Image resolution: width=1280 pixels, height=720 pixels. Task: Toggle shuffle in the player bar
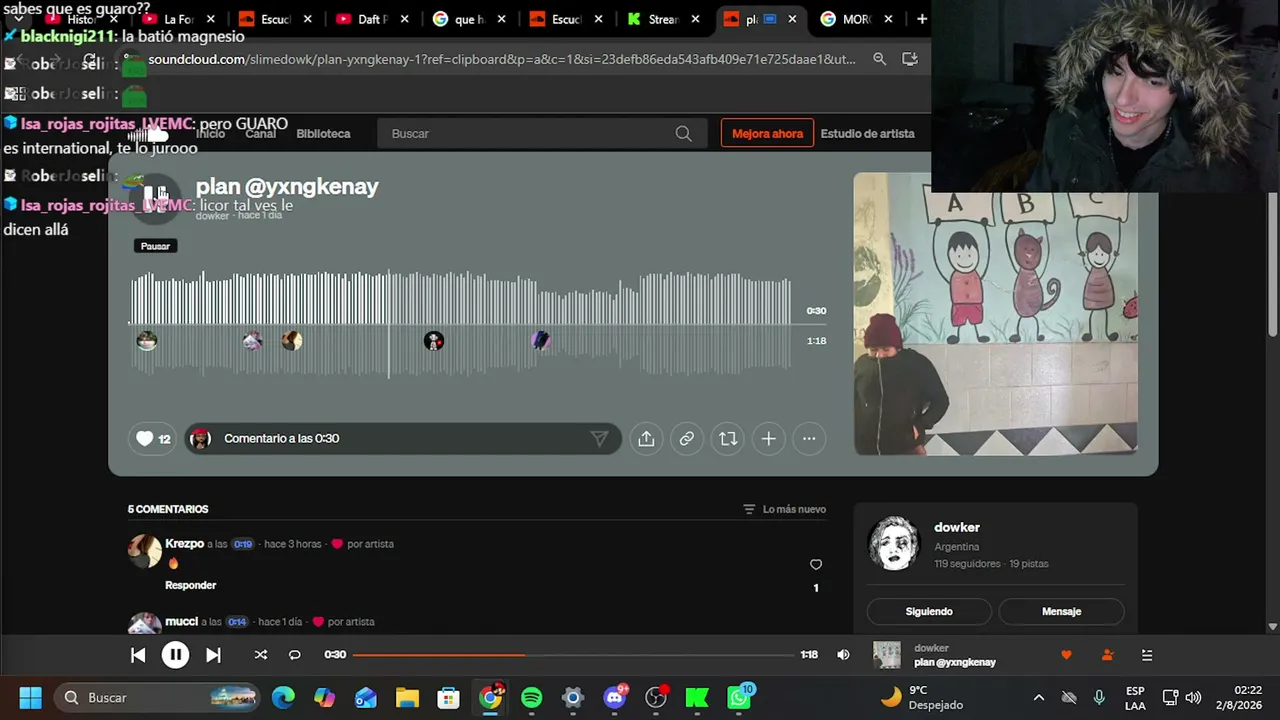[x=261, y=655]
